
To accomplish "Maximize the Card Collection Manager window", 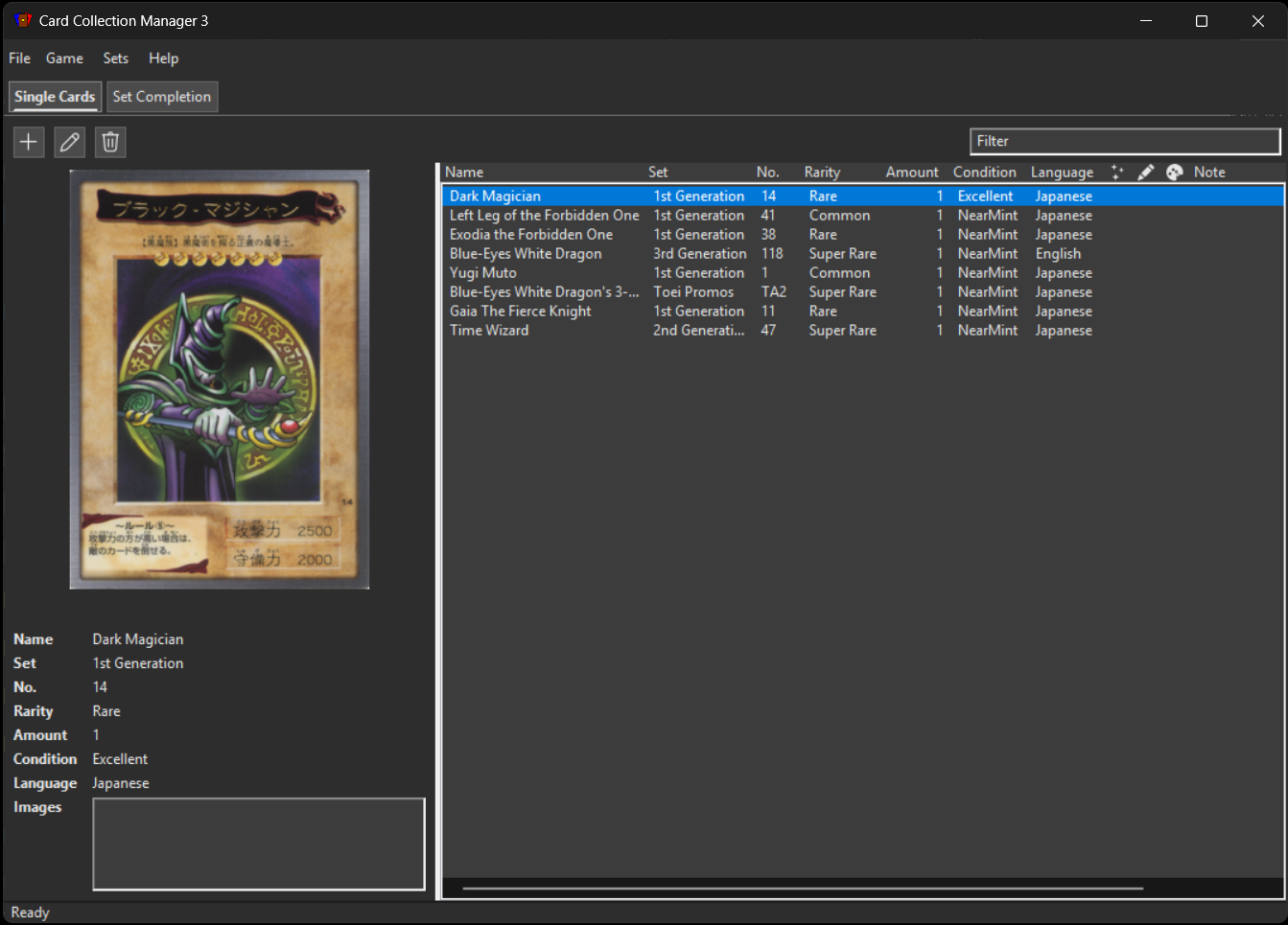I will (x=1202, y=20).
